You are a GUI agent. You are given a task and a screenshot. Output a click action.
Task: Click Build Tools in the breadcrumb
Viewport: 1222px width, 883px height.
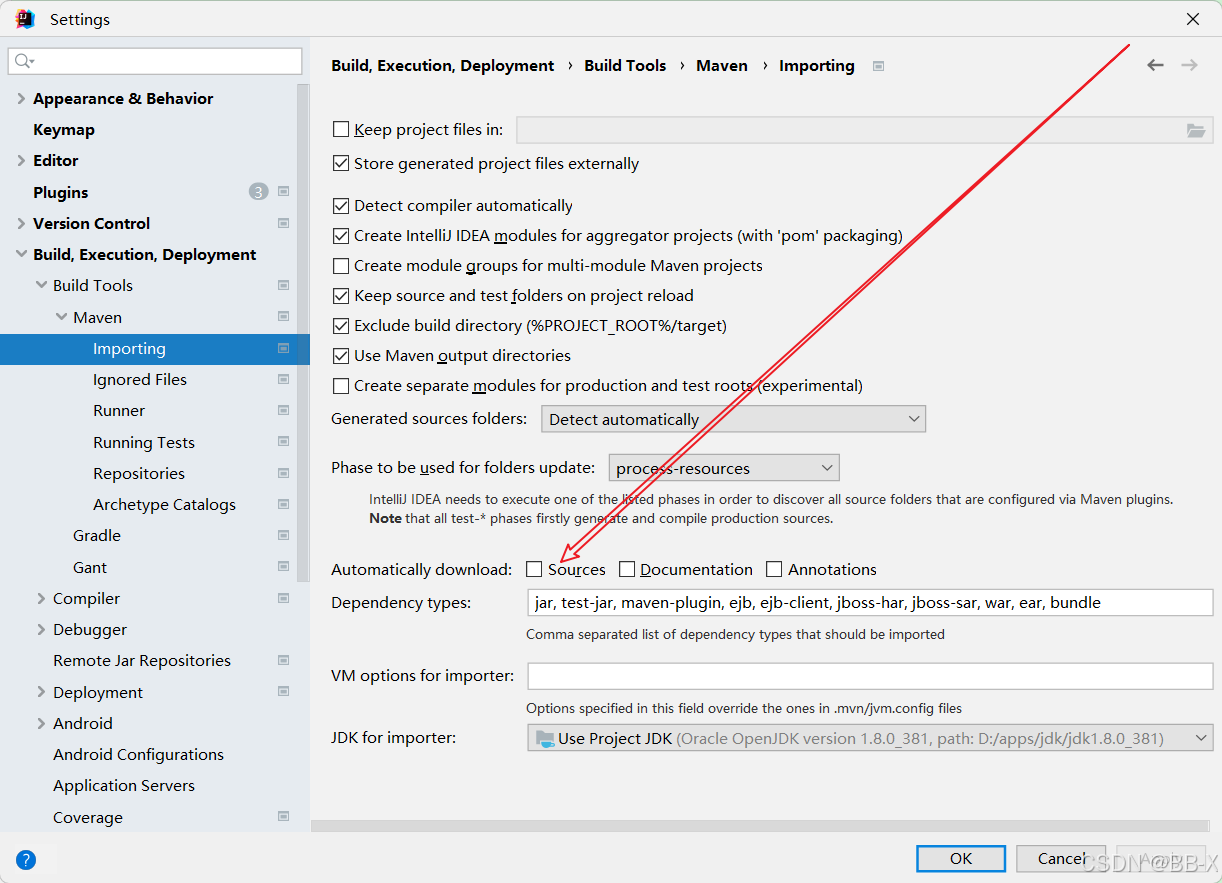[625, 65]
